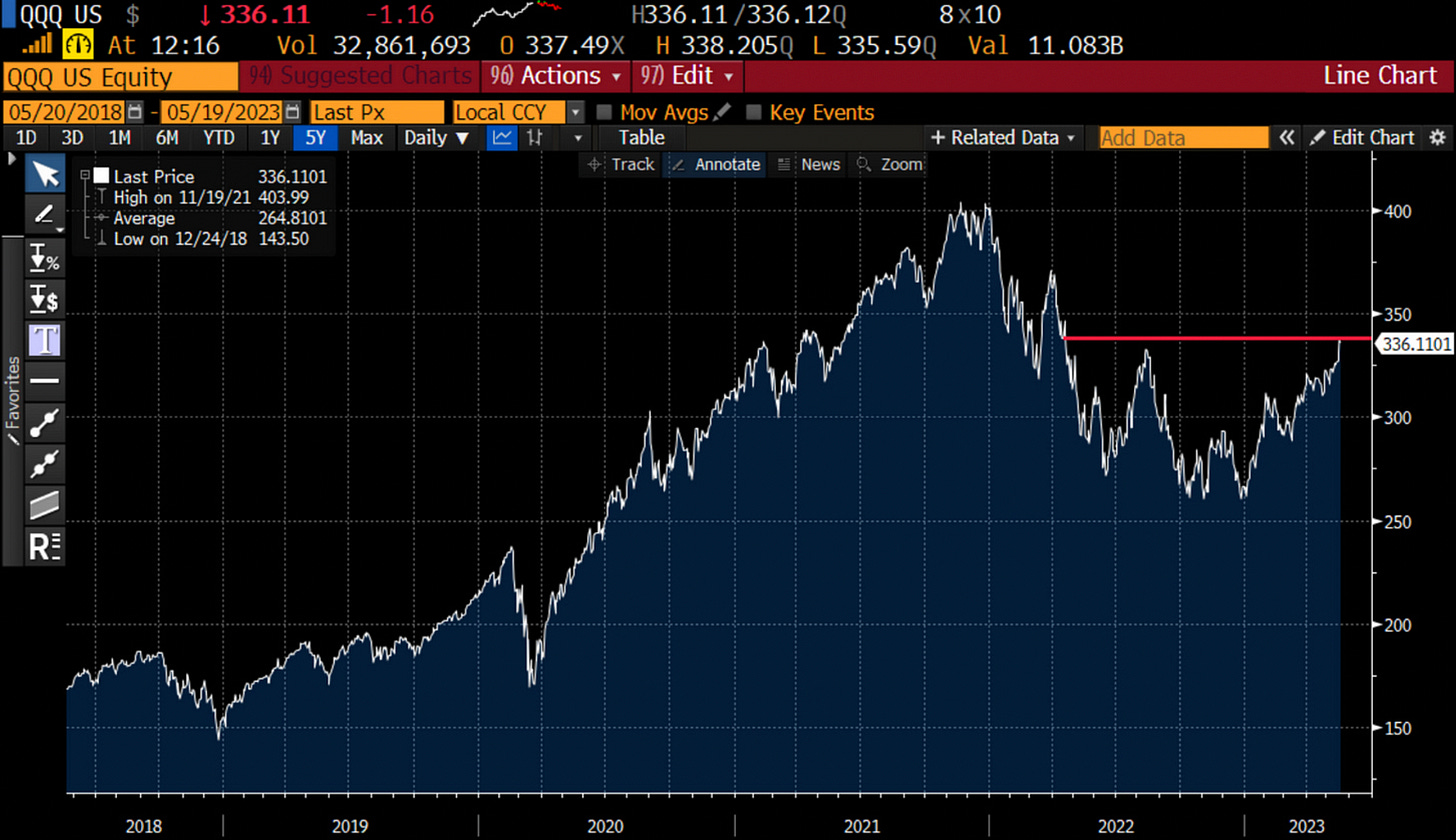Select the channel parallelogram tool
1456x840 pixels.
[46, 506]
